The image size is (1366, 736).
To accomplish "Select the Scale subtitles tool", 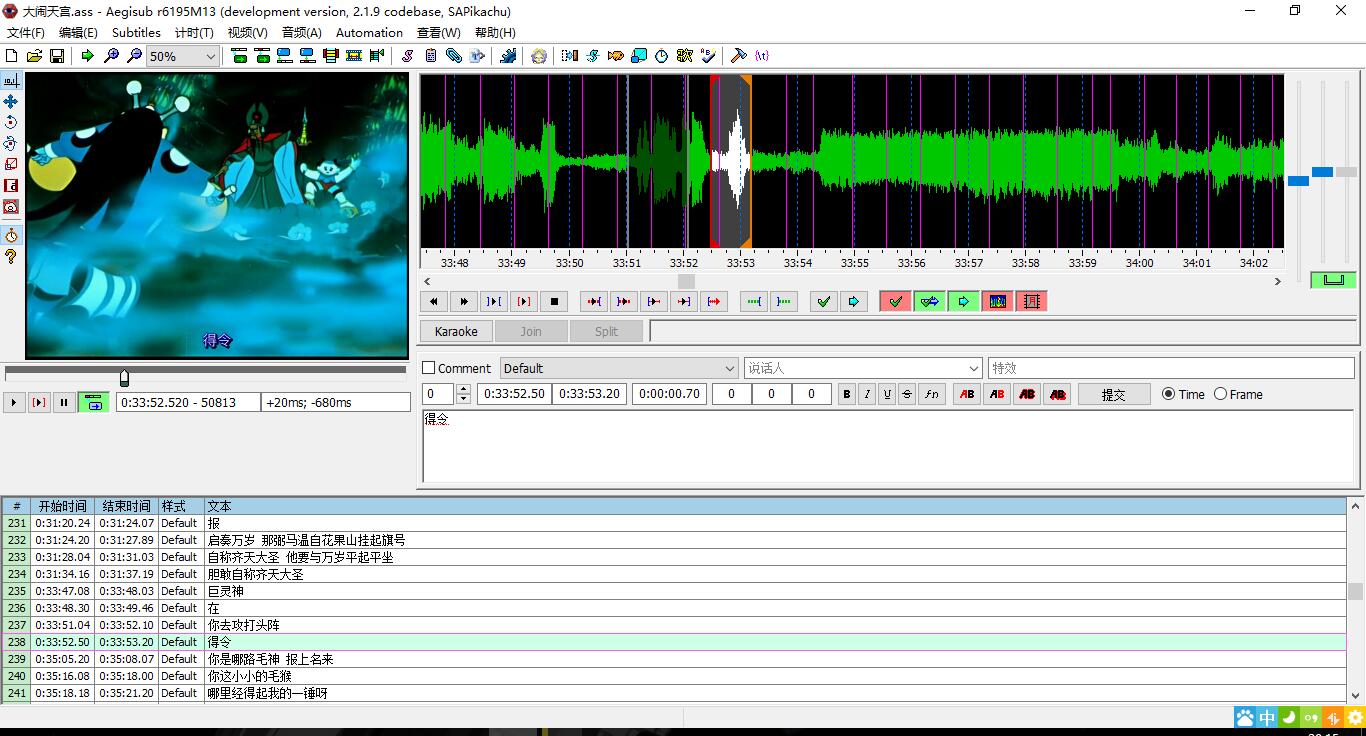I will tap(11, 164).
